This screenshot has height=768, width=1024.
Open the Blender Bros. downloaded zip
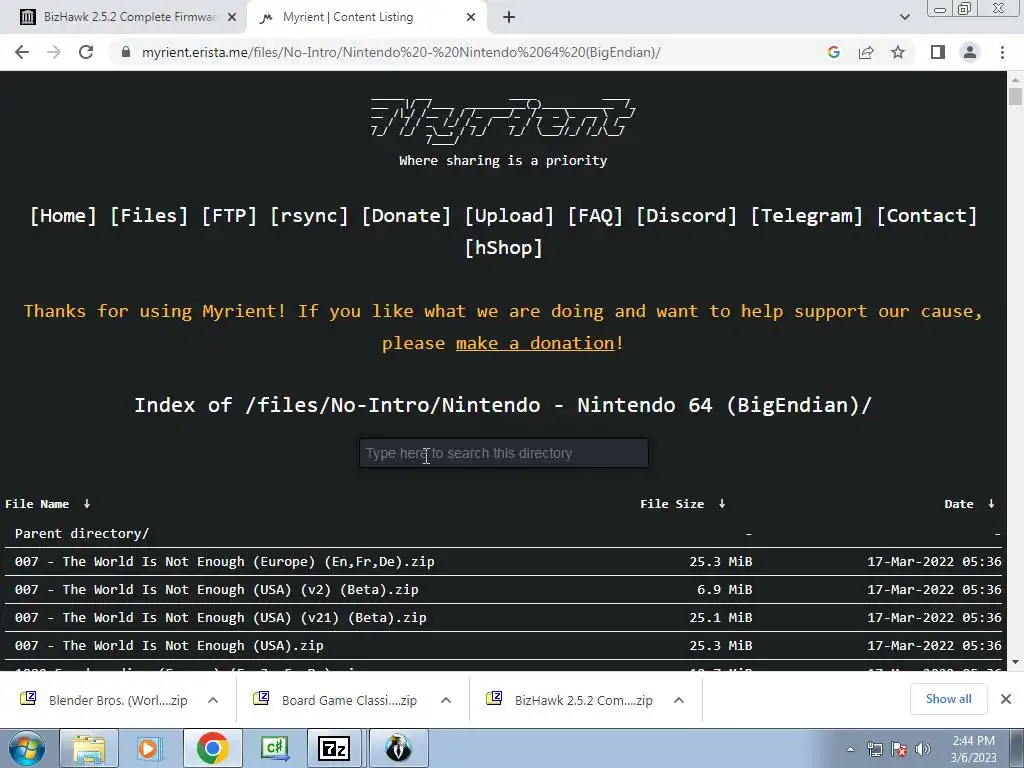point(104,700)
